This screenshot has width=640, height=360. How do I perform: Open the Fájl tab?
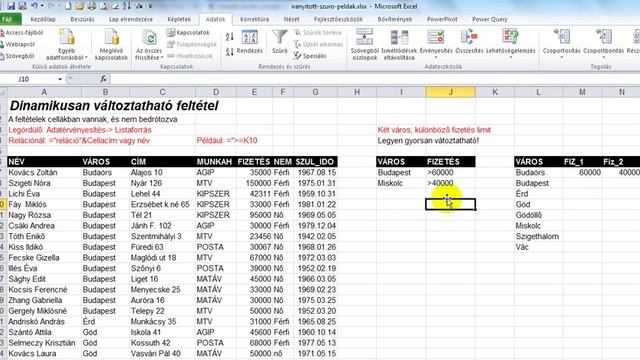[7, 19]
